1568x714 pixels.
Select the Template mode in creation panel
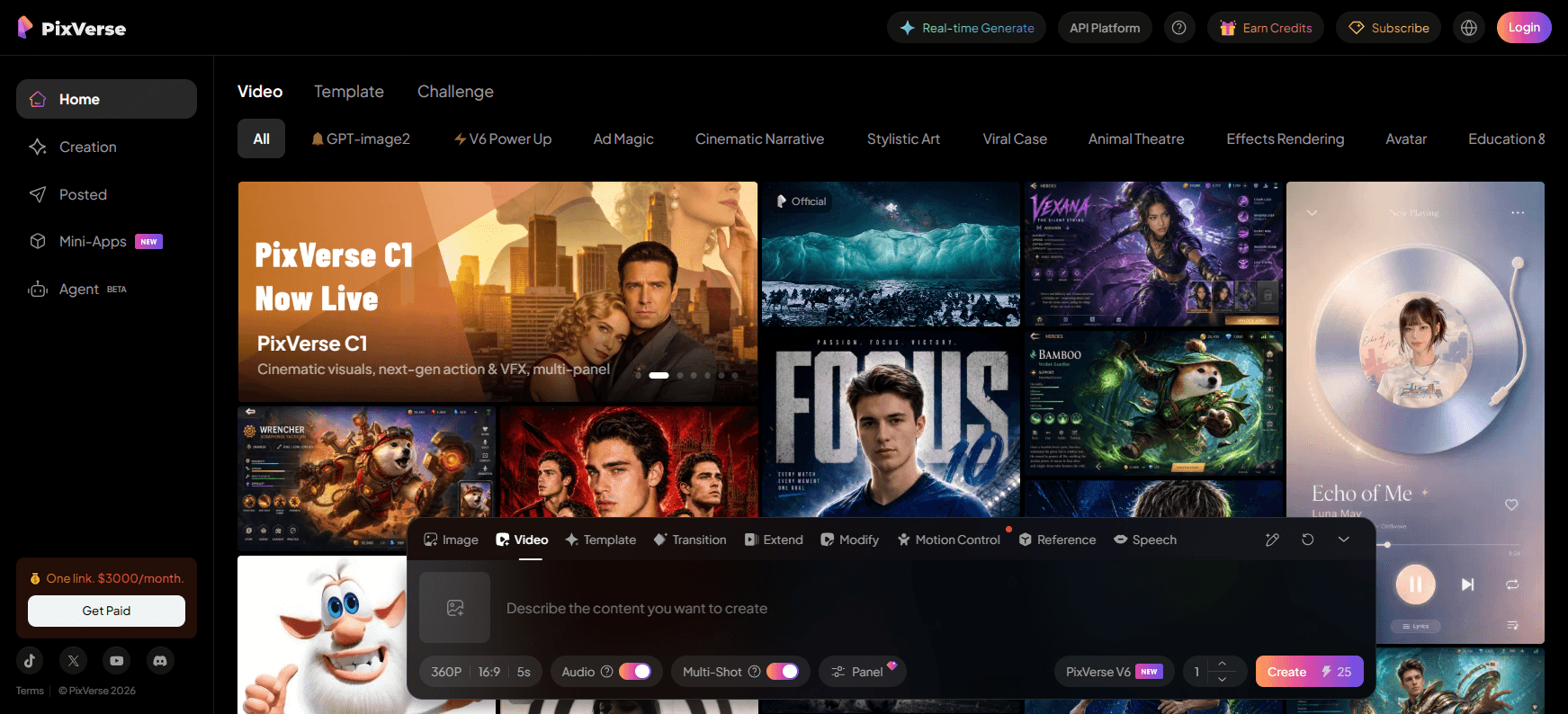click(x=600, y=540)
